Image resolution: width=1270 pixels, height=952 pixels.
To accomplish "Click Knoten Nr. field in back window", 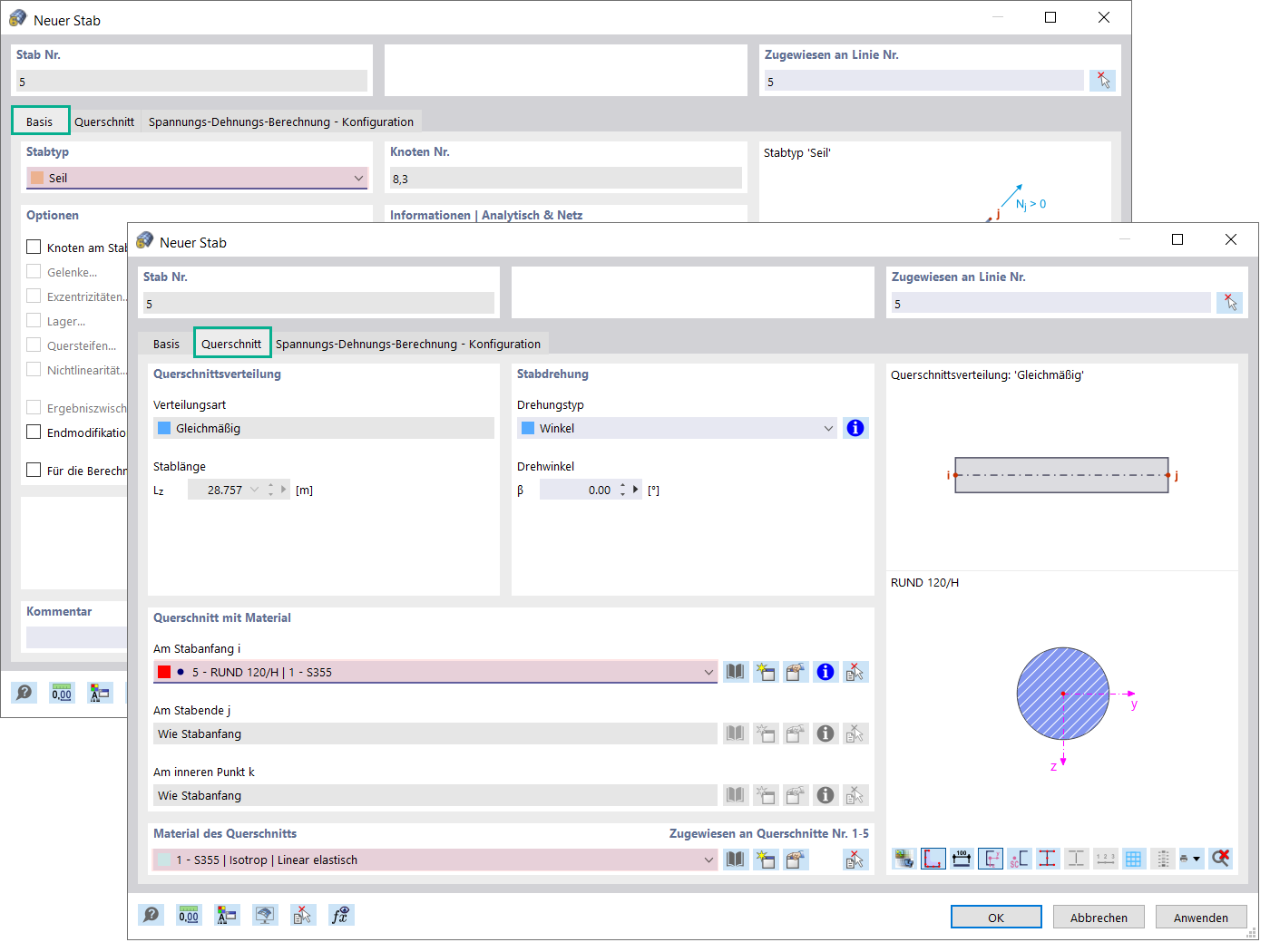I will (565, 178).
